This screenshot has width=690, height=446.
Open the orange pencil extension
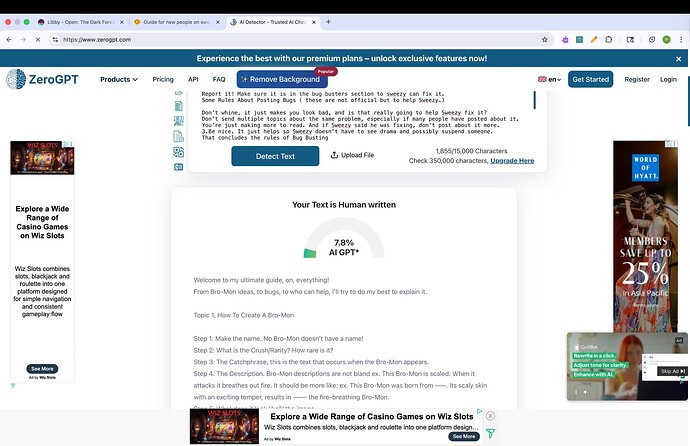click(x=594, y=40)
